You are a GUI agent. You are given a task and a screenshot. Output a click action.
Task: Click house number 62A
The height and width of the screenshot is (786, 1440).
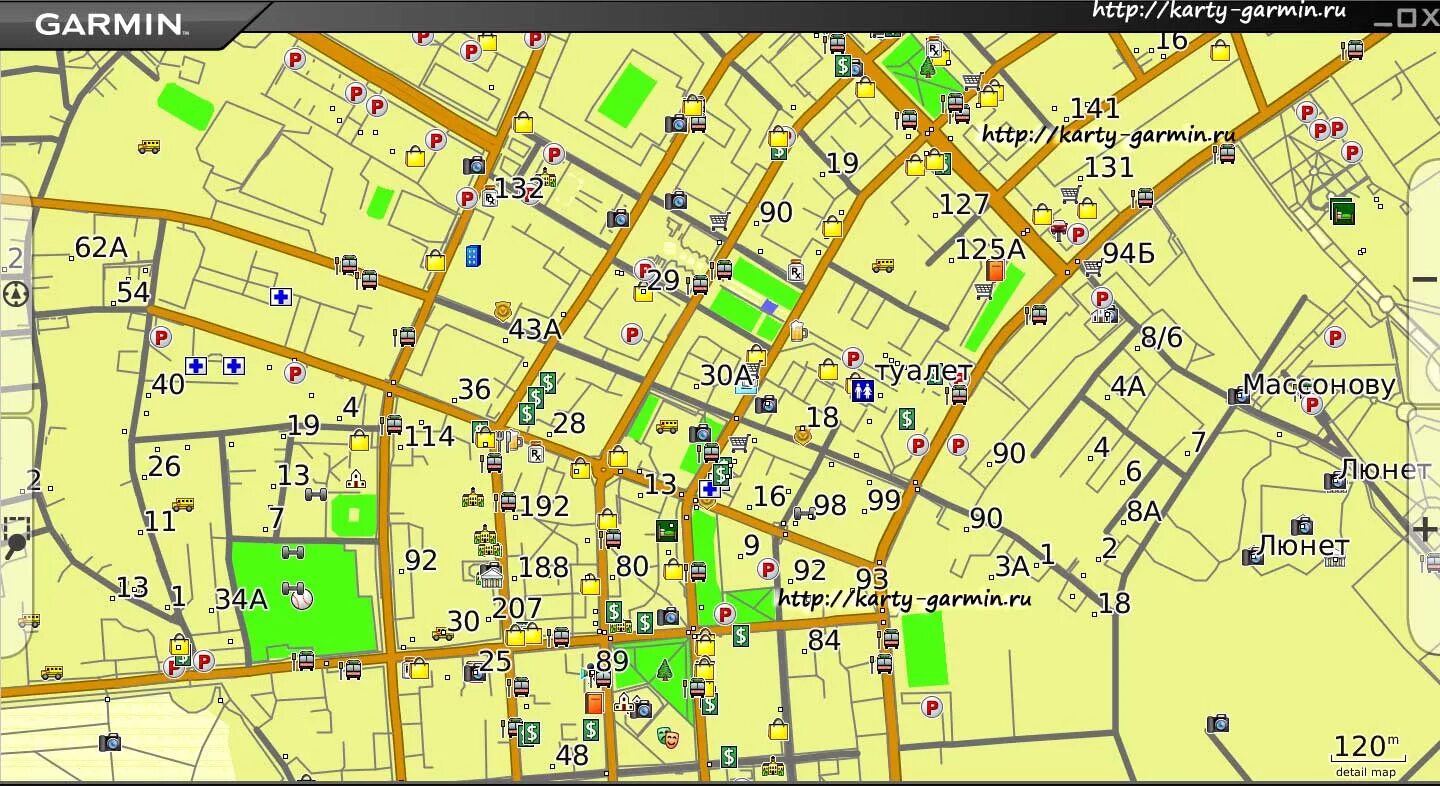(101, 247)
